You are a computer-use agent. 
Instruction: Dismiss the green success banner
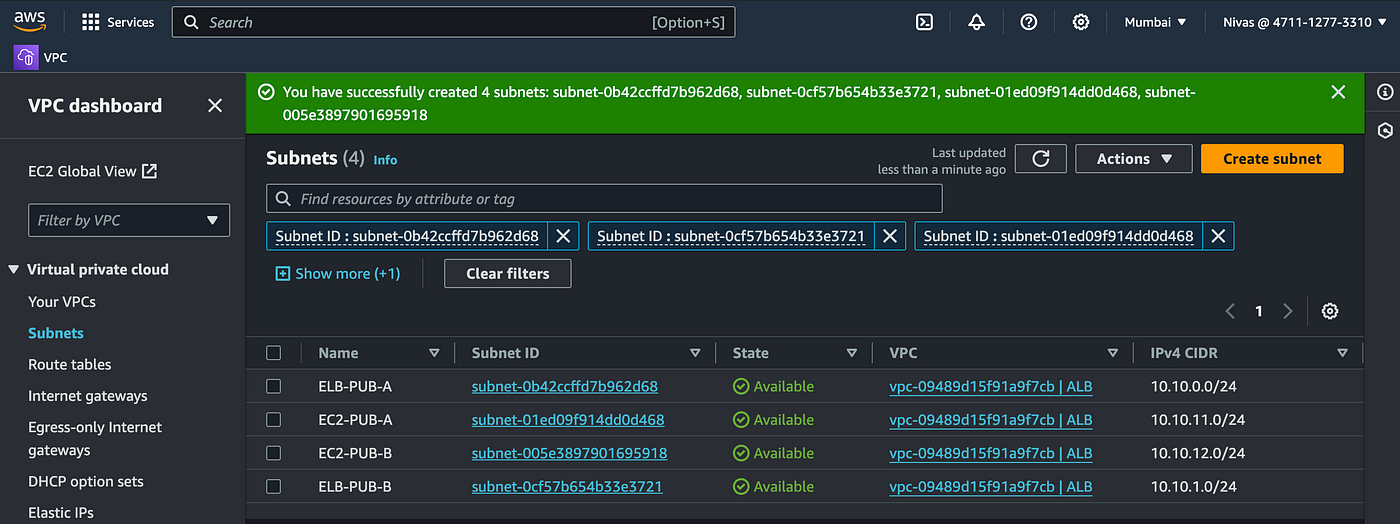(x=1338, y=92)
